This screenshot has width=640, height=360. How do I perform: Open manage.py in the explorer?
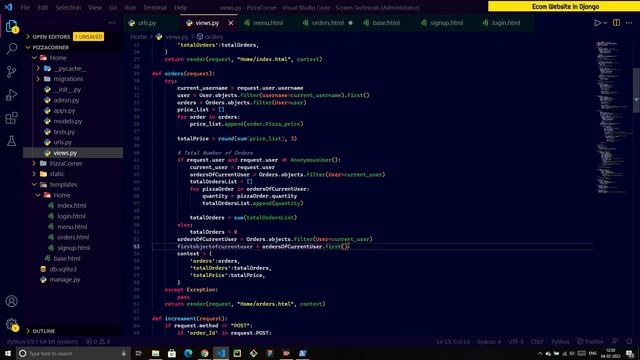point(64,280)
